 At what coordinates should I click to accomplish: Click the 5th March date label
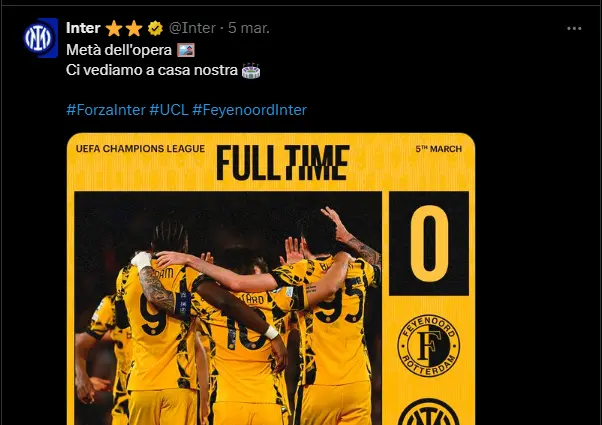point(438,149)
